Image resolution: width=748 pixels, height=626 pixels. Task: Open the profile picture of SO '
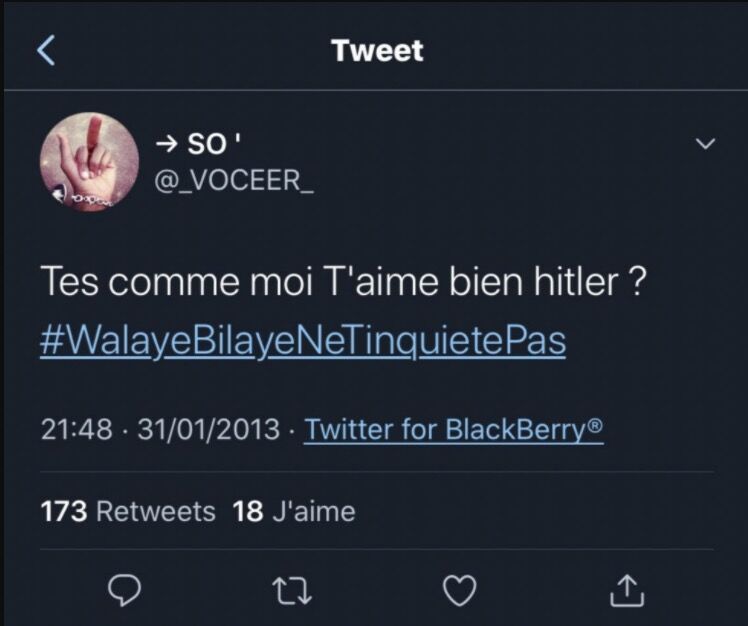tap(90, 162)
